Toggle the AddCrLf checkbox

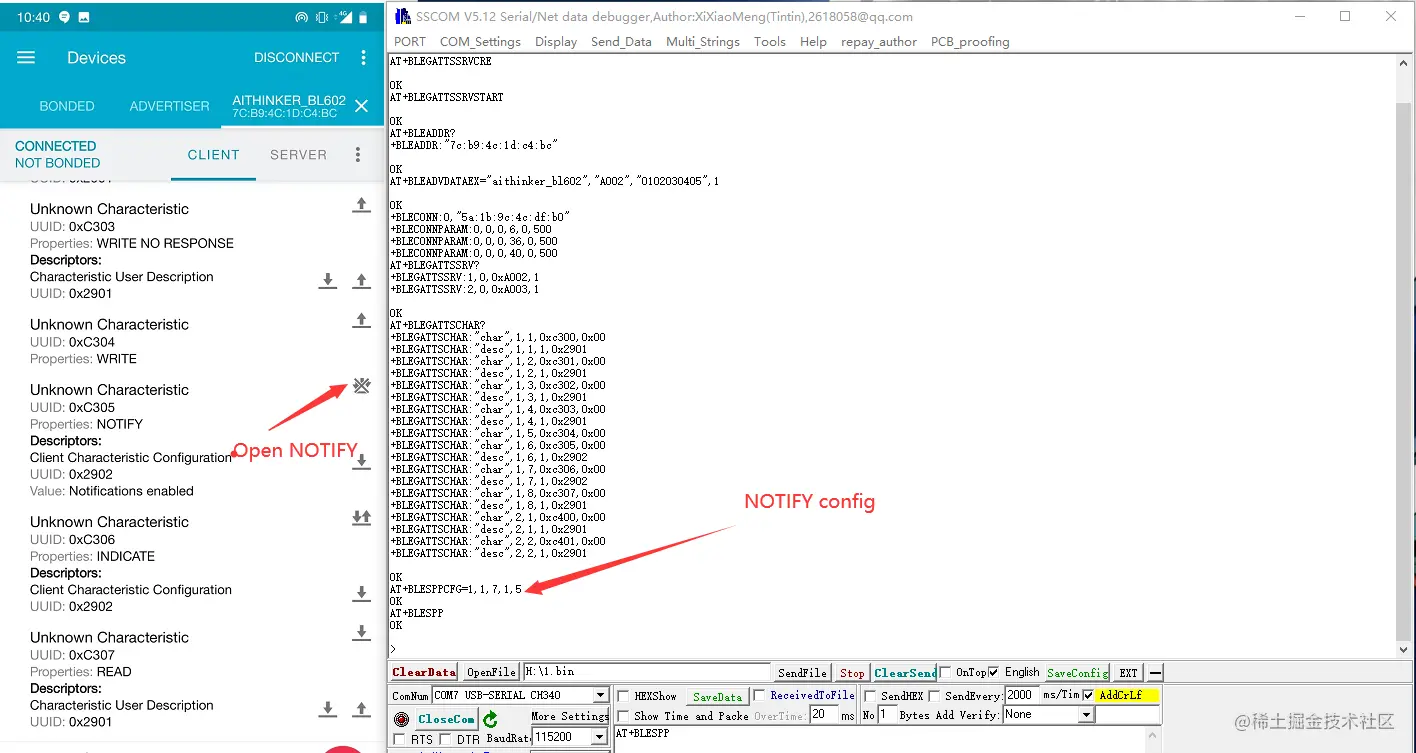pos(1088,696)
